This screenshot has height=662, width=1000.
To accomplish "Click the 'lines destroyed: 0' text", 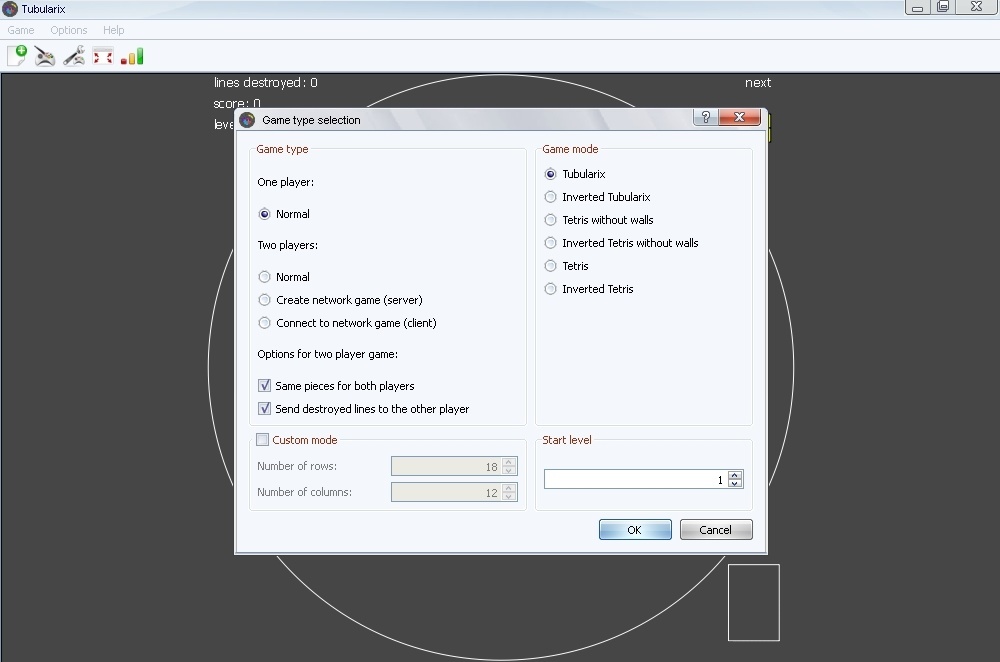I will point(265,82).
